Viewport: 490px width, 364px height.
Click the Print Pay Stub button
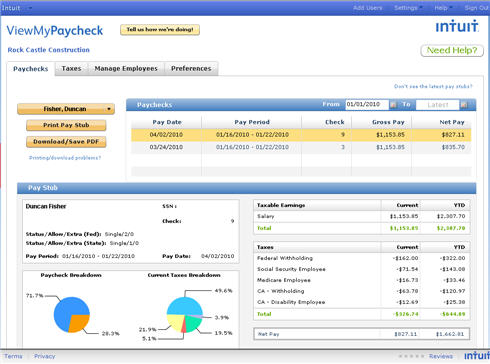click(x=66, y=125)
